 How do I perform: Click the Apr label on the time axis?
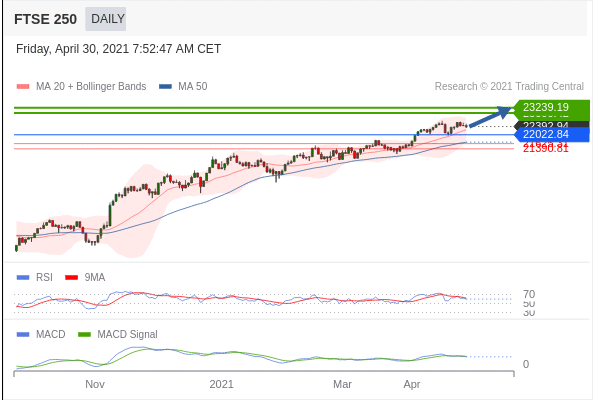click(412, 384)
